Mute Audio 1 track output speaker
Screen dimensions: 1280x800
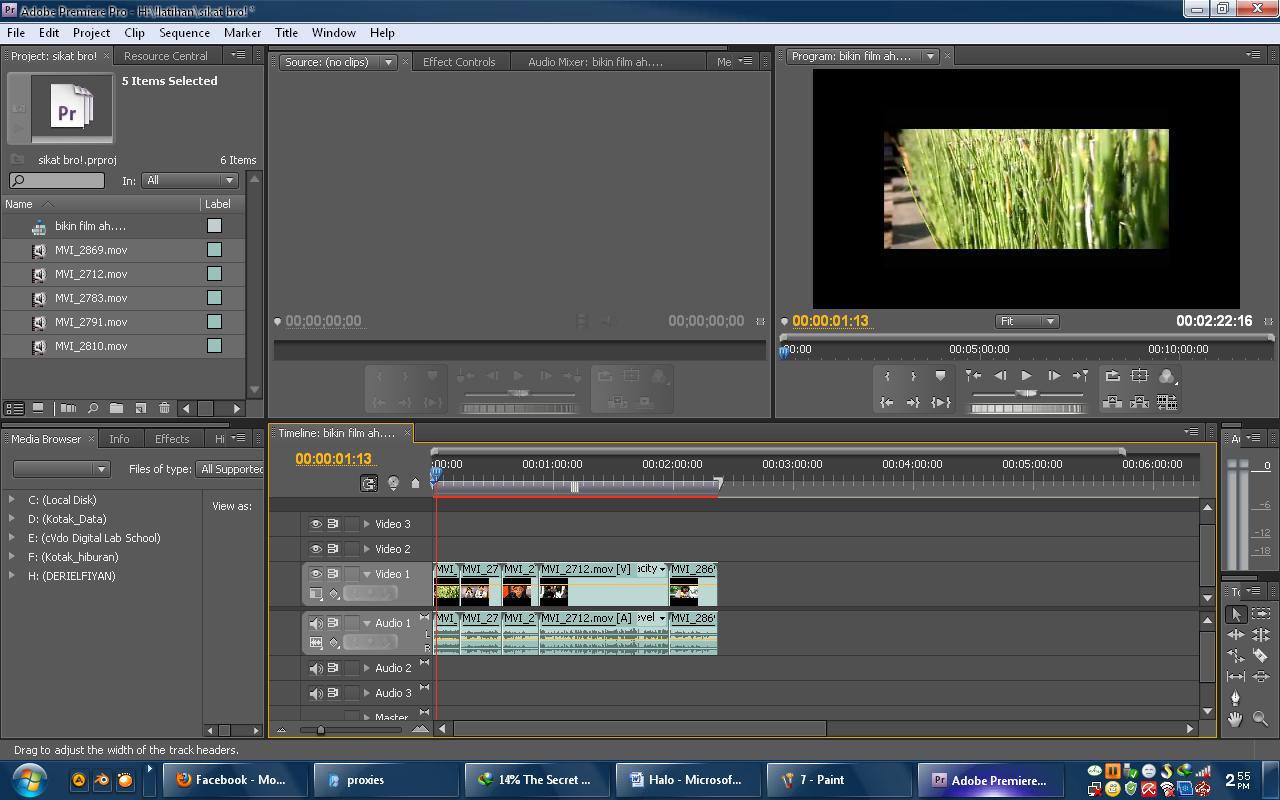pyautogui.click(x=315, y=623)
